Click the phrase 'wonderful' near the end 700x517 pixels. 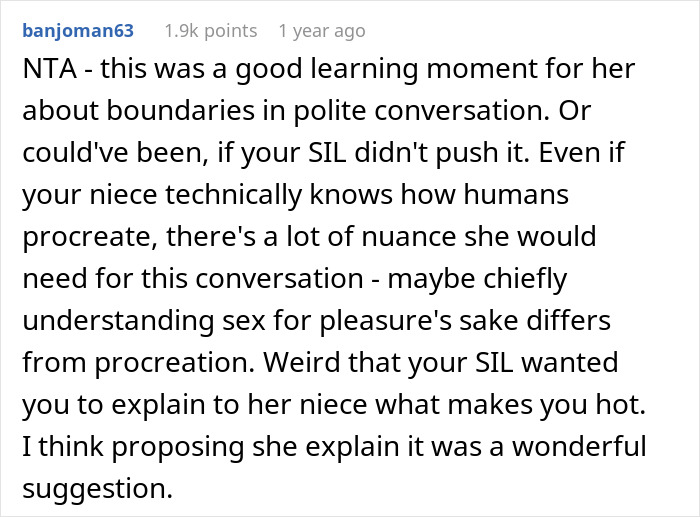[x=579, y=446]
